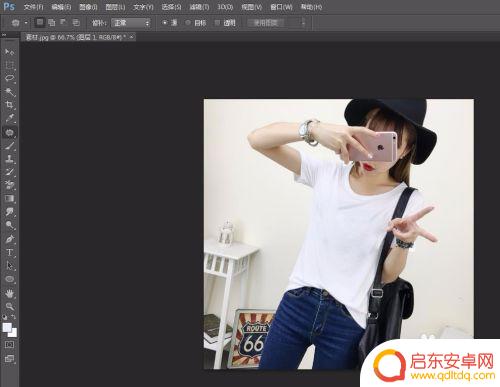Screen dimensions: 500x387
Task: Select the Brush tool
Action: [x=9, y=146]
